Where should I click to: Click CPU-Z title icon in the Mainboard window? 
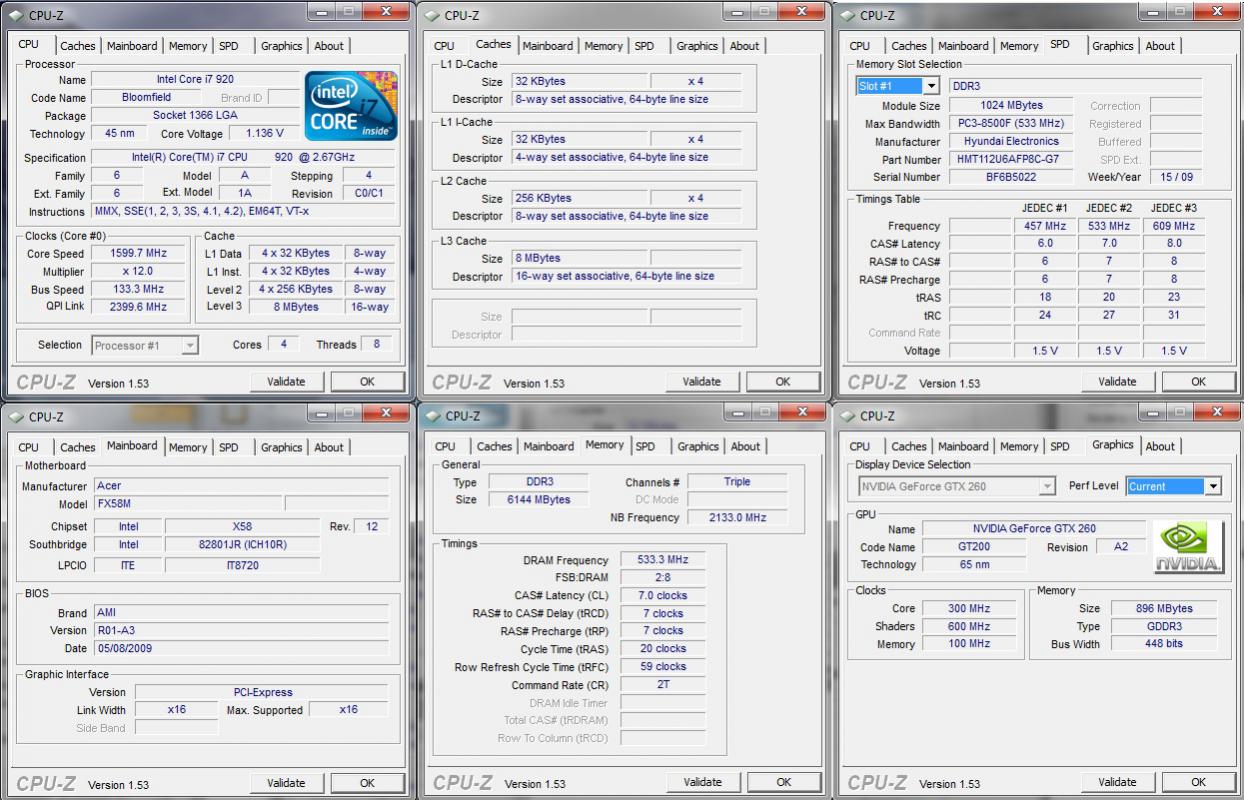[17, 417]
